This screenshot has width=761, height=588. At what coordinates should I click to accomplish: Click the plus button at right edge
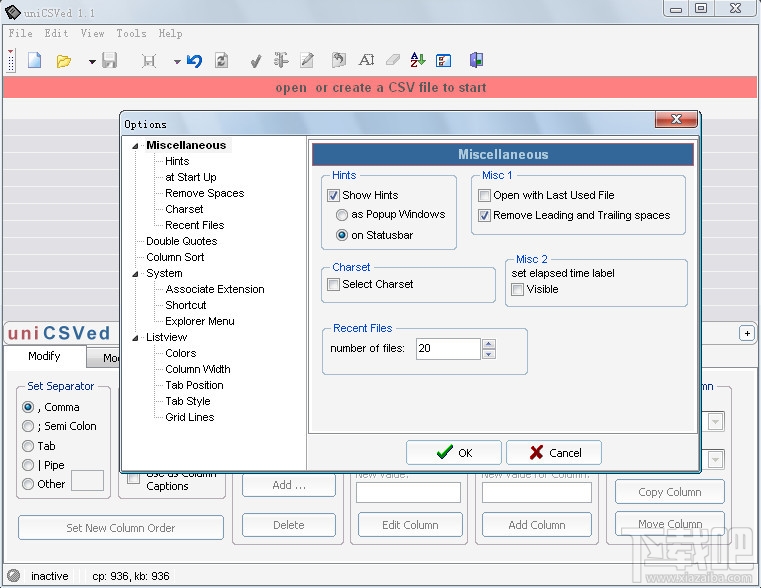[747, 333]
